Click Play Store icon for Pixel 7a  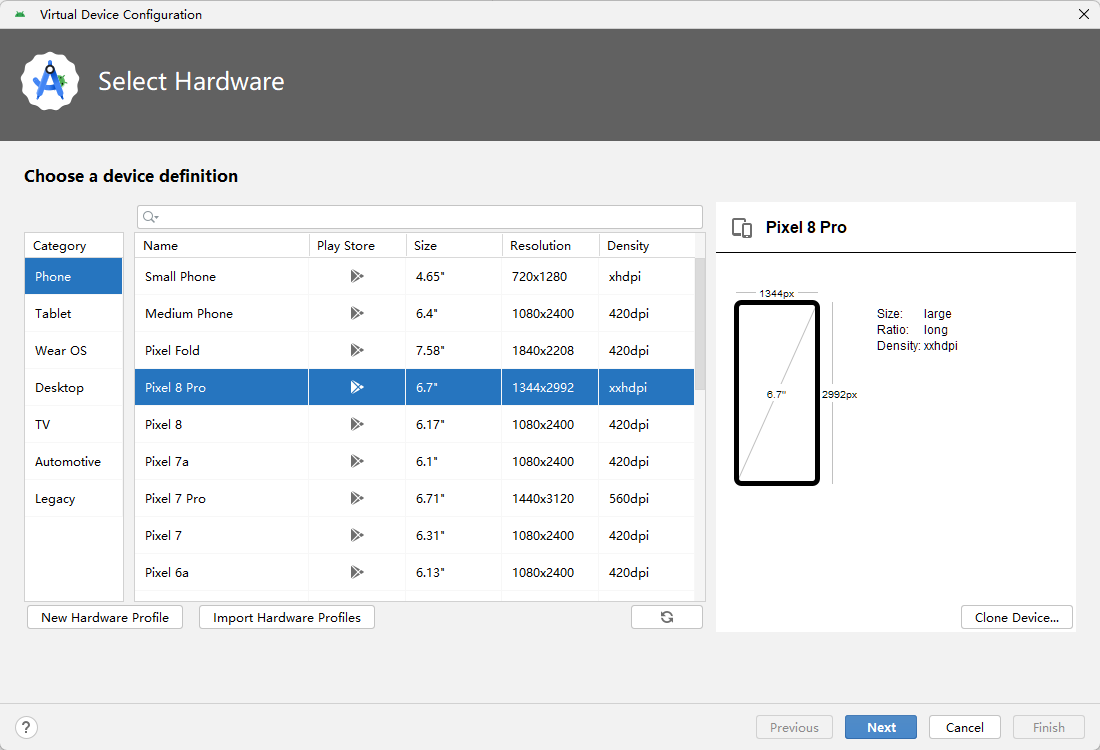pyautogui.click(x=357, y=461)
